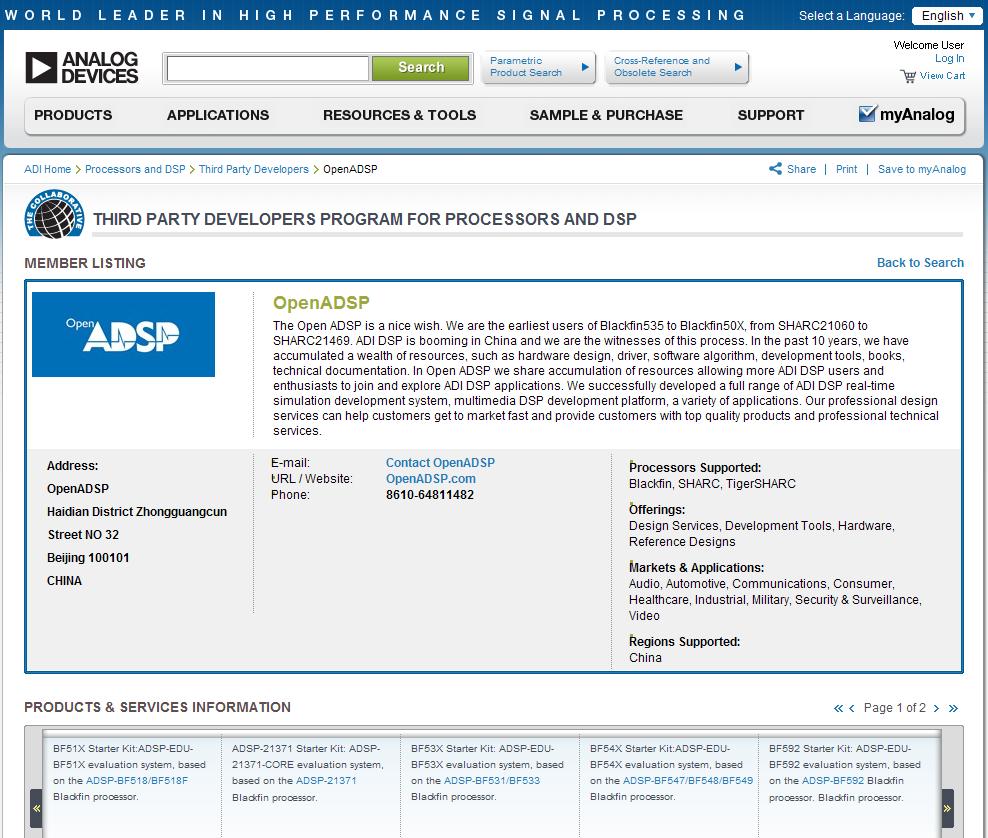Screen dimensions: 988x838
Task: Go to last page double arrow
Action: tap(953, 708)
